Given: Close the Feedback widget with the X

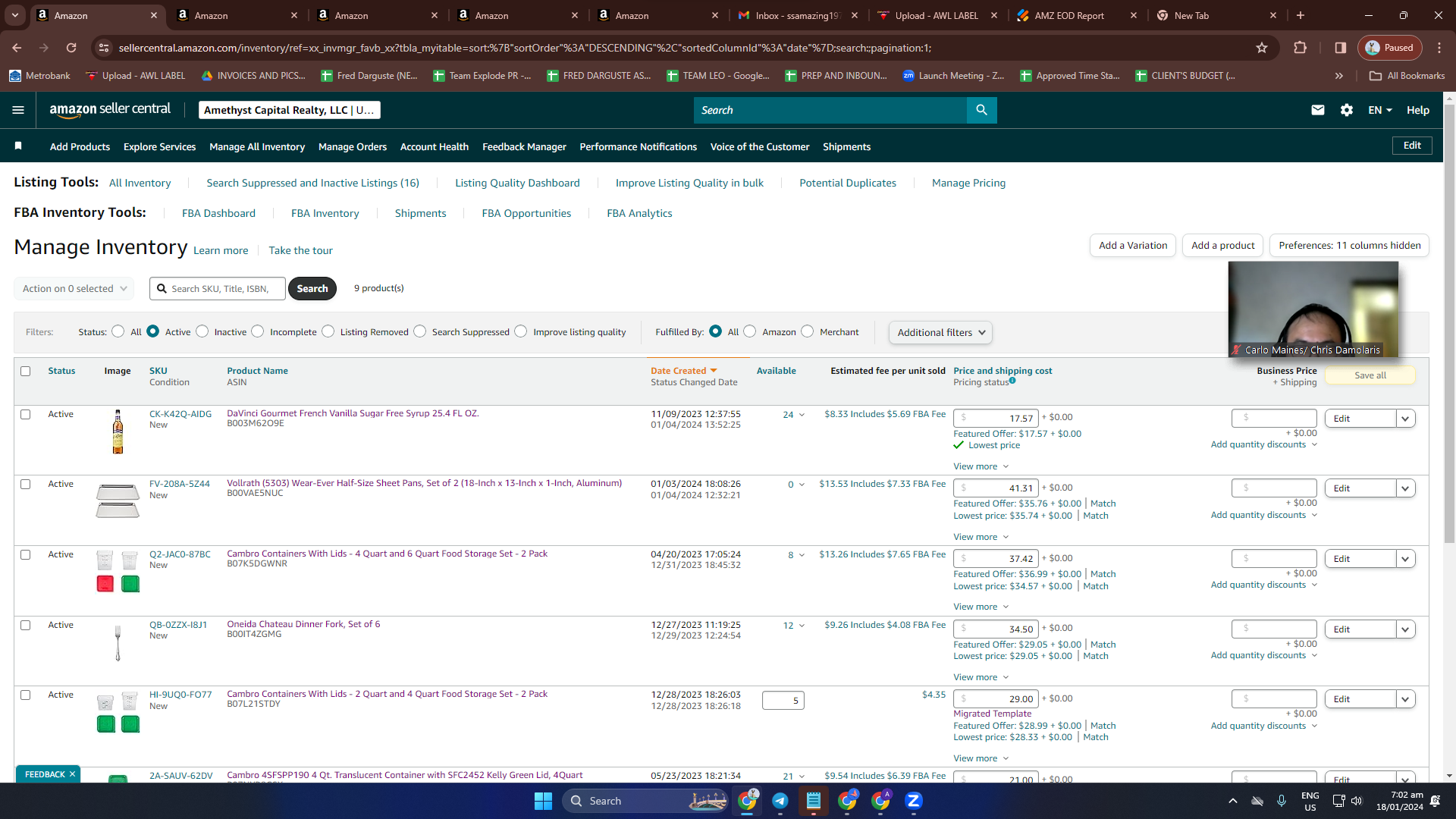Looking at the screenshot, I should [x=72, y=774].
